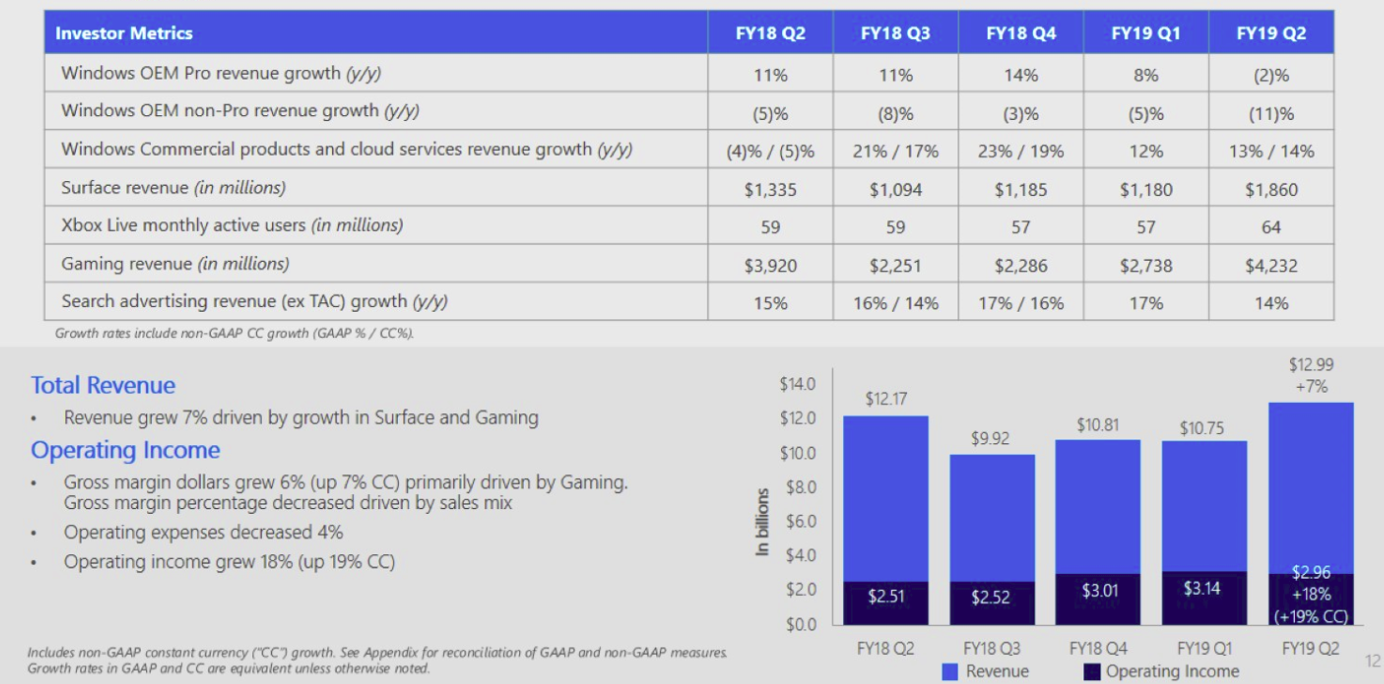The width and height of the screenshot is (1384, 684).
Task: Click the '15%' Search advertising cell
Action: [x=770, y=304]
